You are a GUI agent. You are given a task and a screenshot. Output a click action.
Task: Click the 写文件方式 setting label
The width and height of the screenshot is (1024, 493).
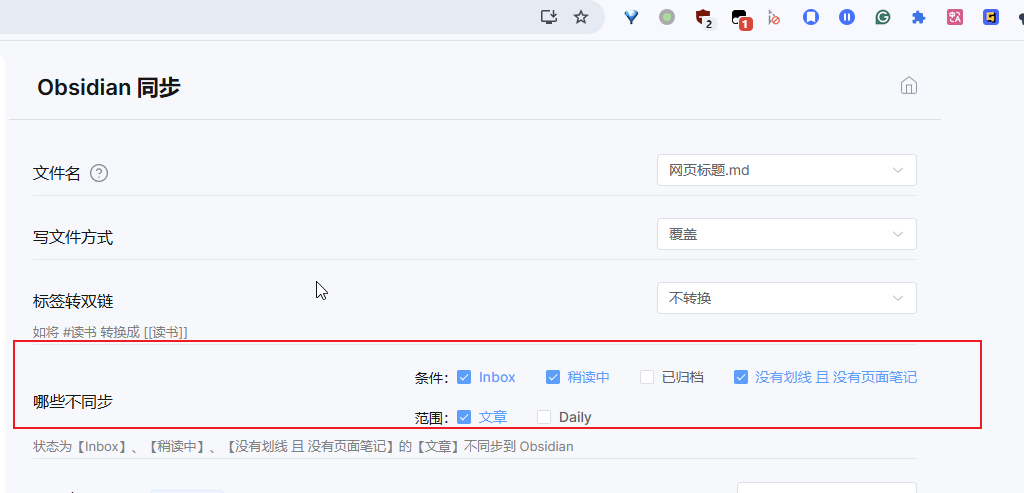coord(72,238)
